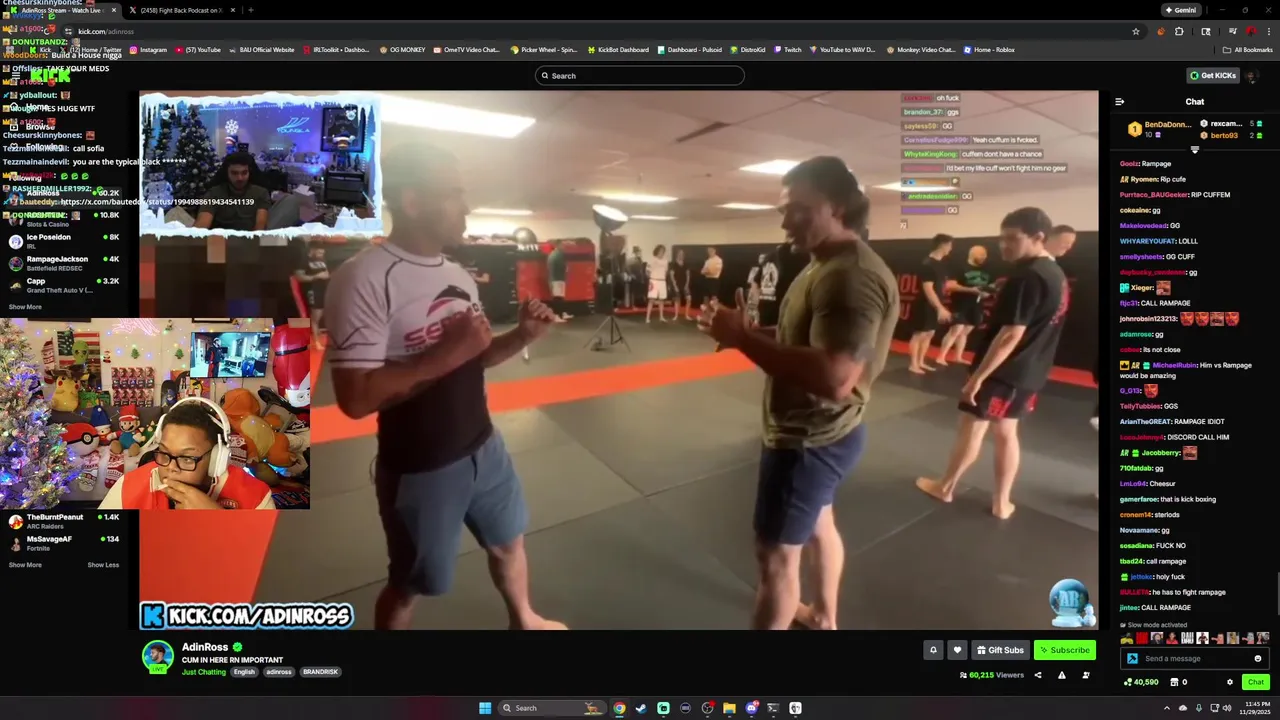The image size is (1280, 720).
Task: Open the YouTube to WAV bookmark
Action: (x=842, y=49)
